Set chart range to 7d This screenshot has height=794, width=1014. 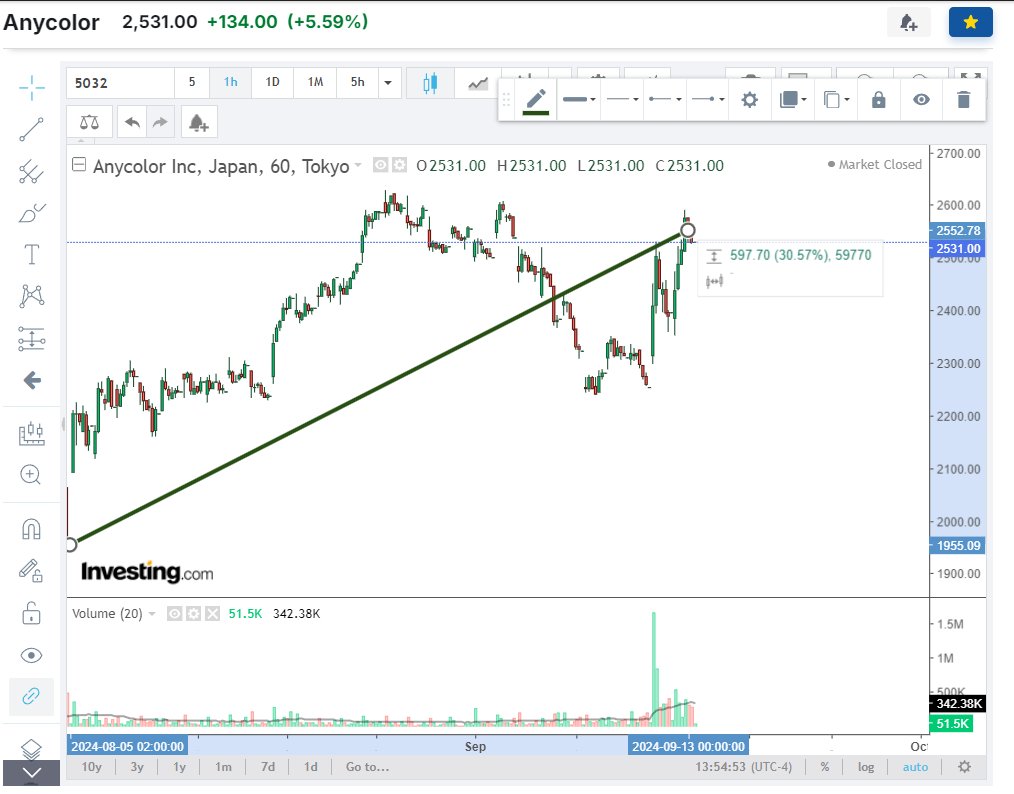[x=268, y=767]
